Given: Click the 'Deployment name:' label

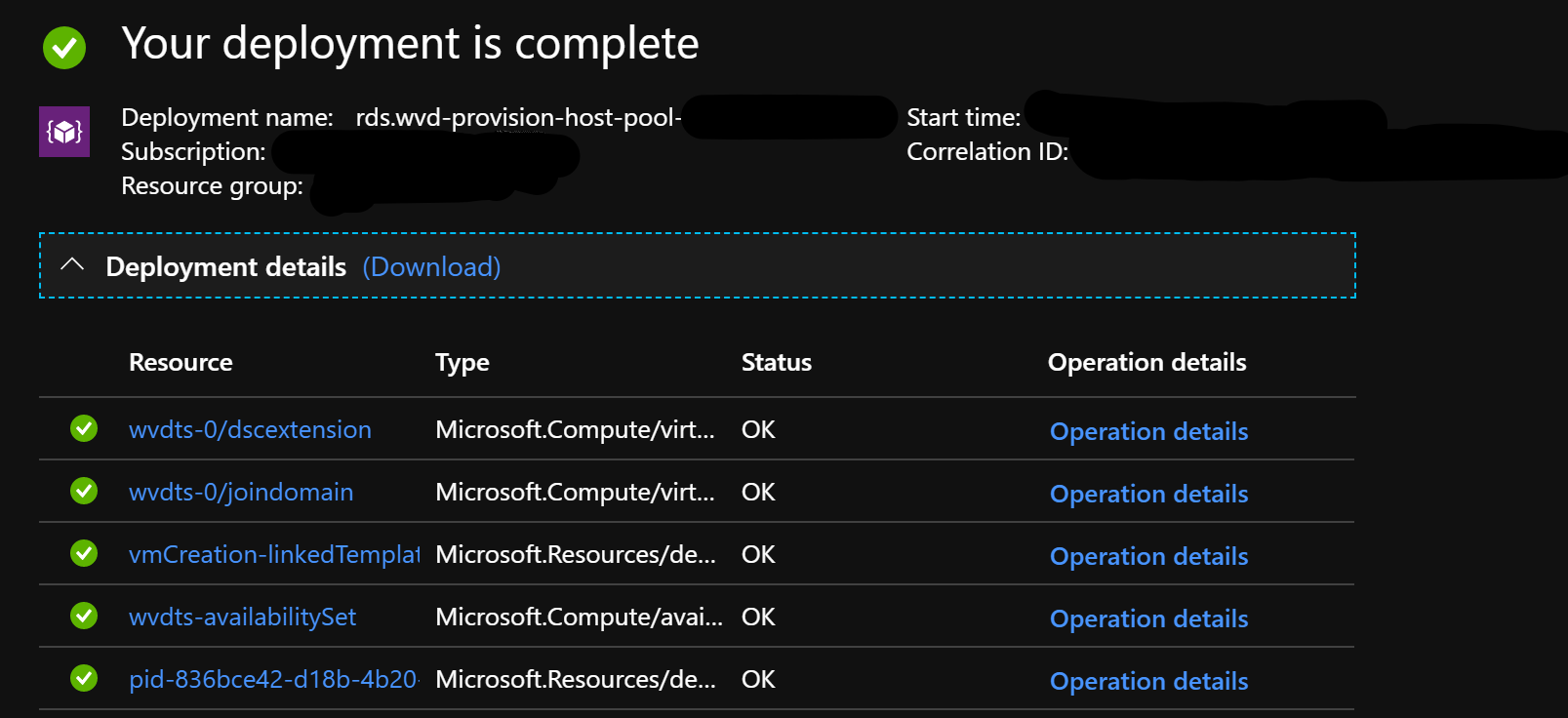Looking at the screenshot, I should click(227, 117).
